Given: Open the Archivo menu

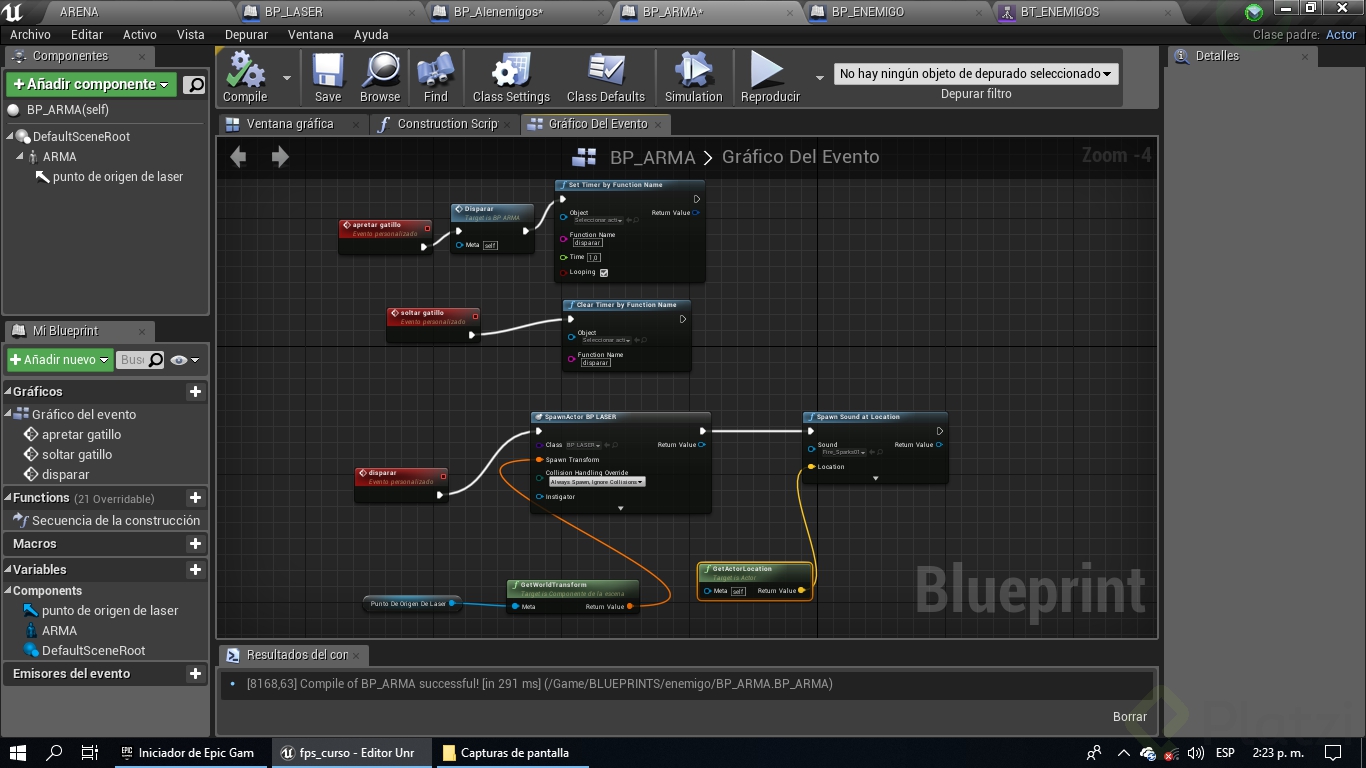Looking at the screenshot, I should point(30,35).
